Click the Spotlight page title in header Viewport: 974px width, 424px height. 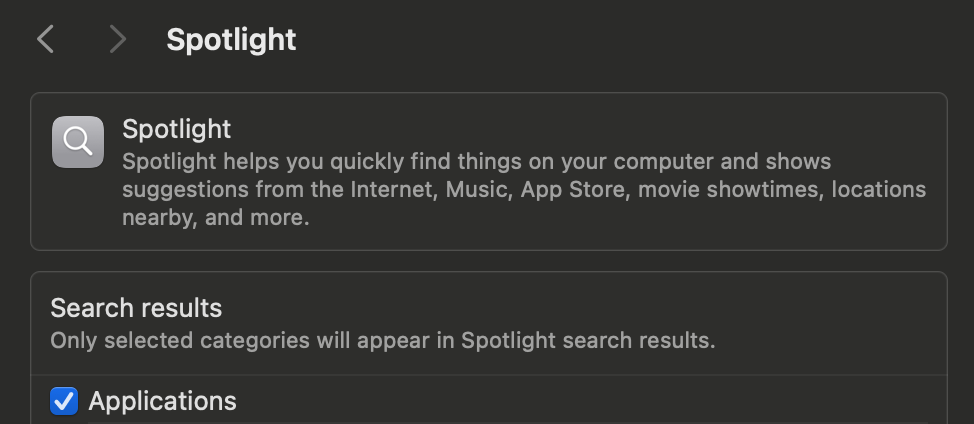click(x=231, y=40)
